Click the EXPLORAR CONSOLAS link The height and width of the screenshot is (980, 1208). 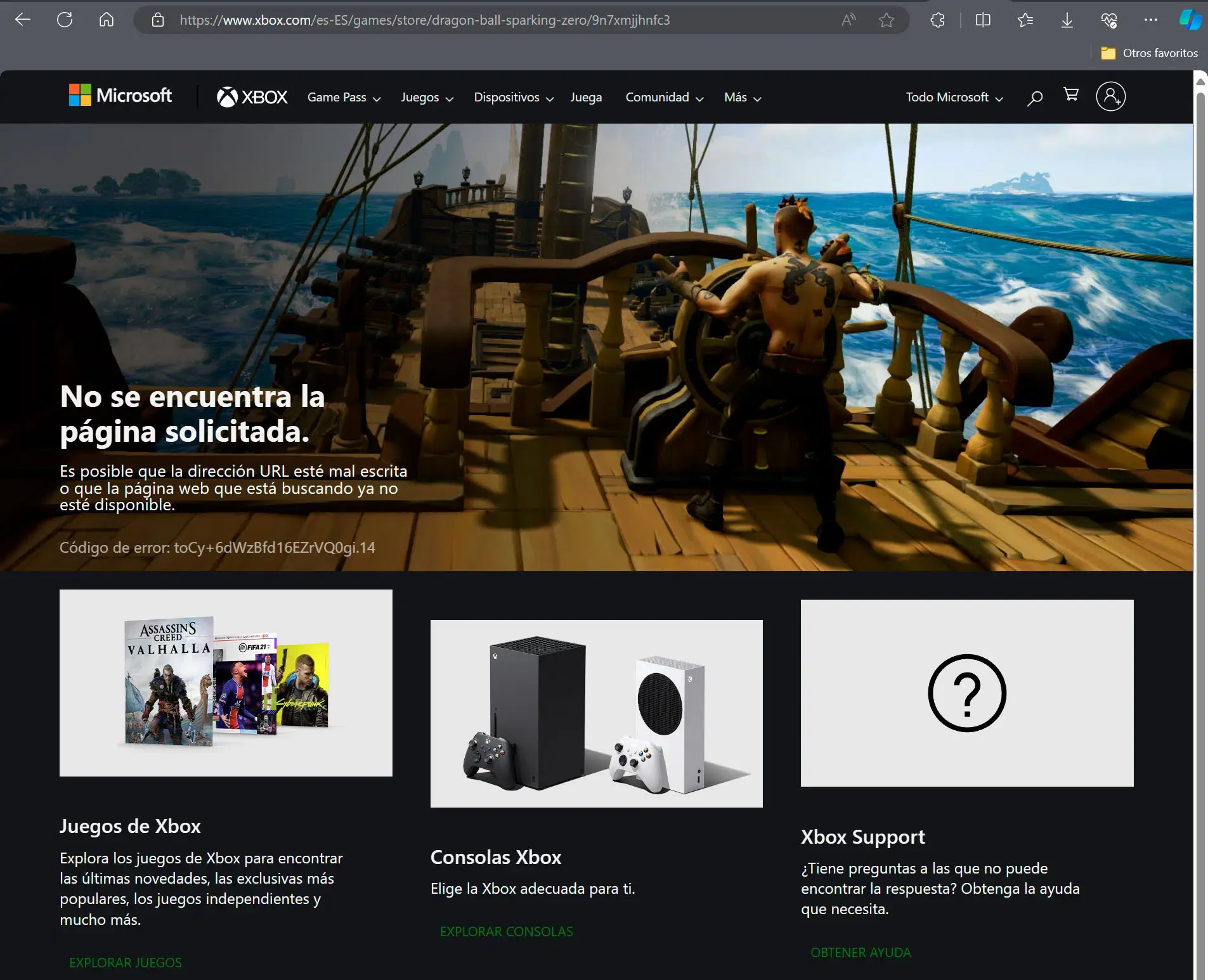point(507,931)
